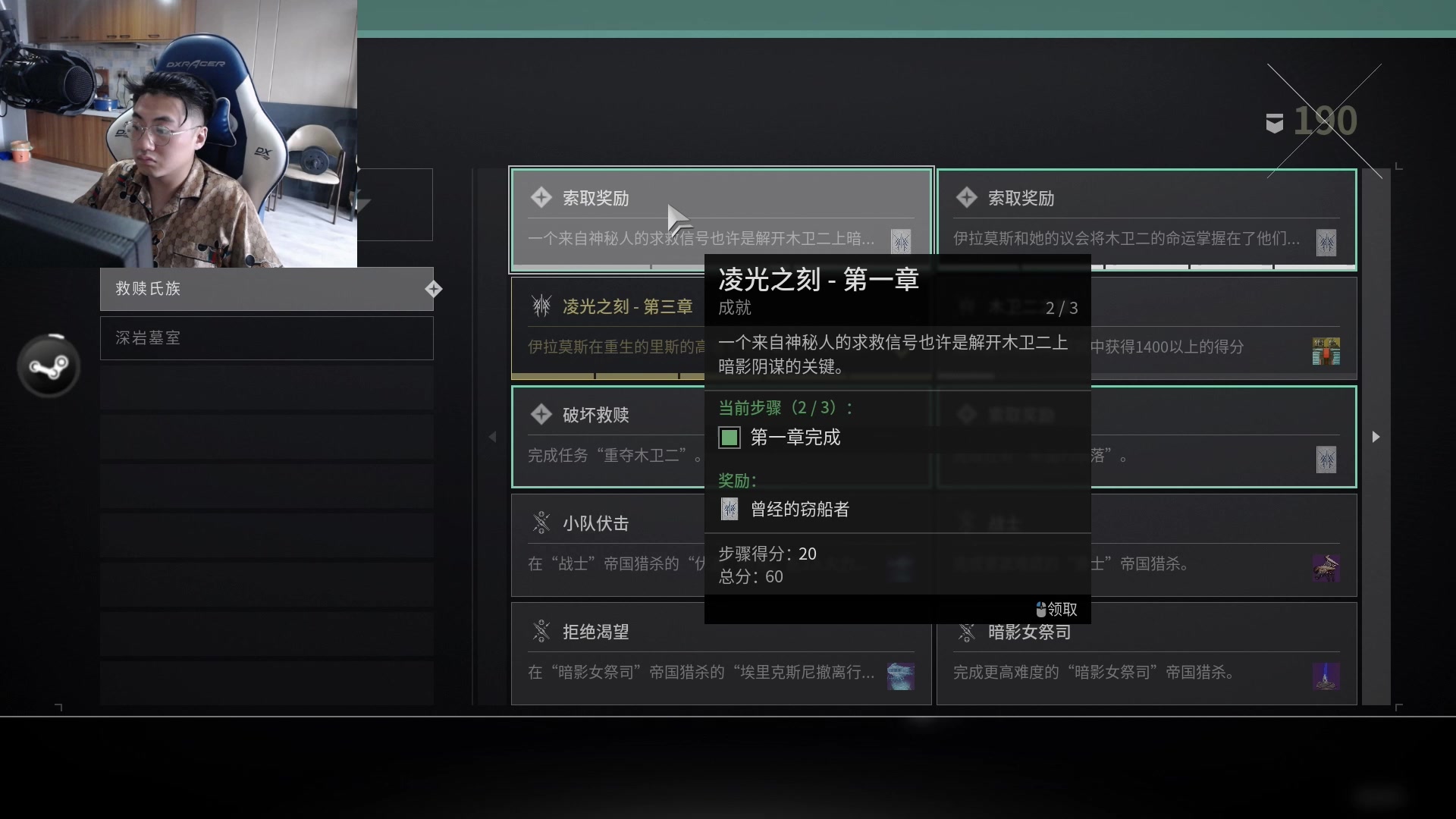Select the 救赎氏族 category tab
The height and width of the screenshot is (819, 1456).
(266, 289)
